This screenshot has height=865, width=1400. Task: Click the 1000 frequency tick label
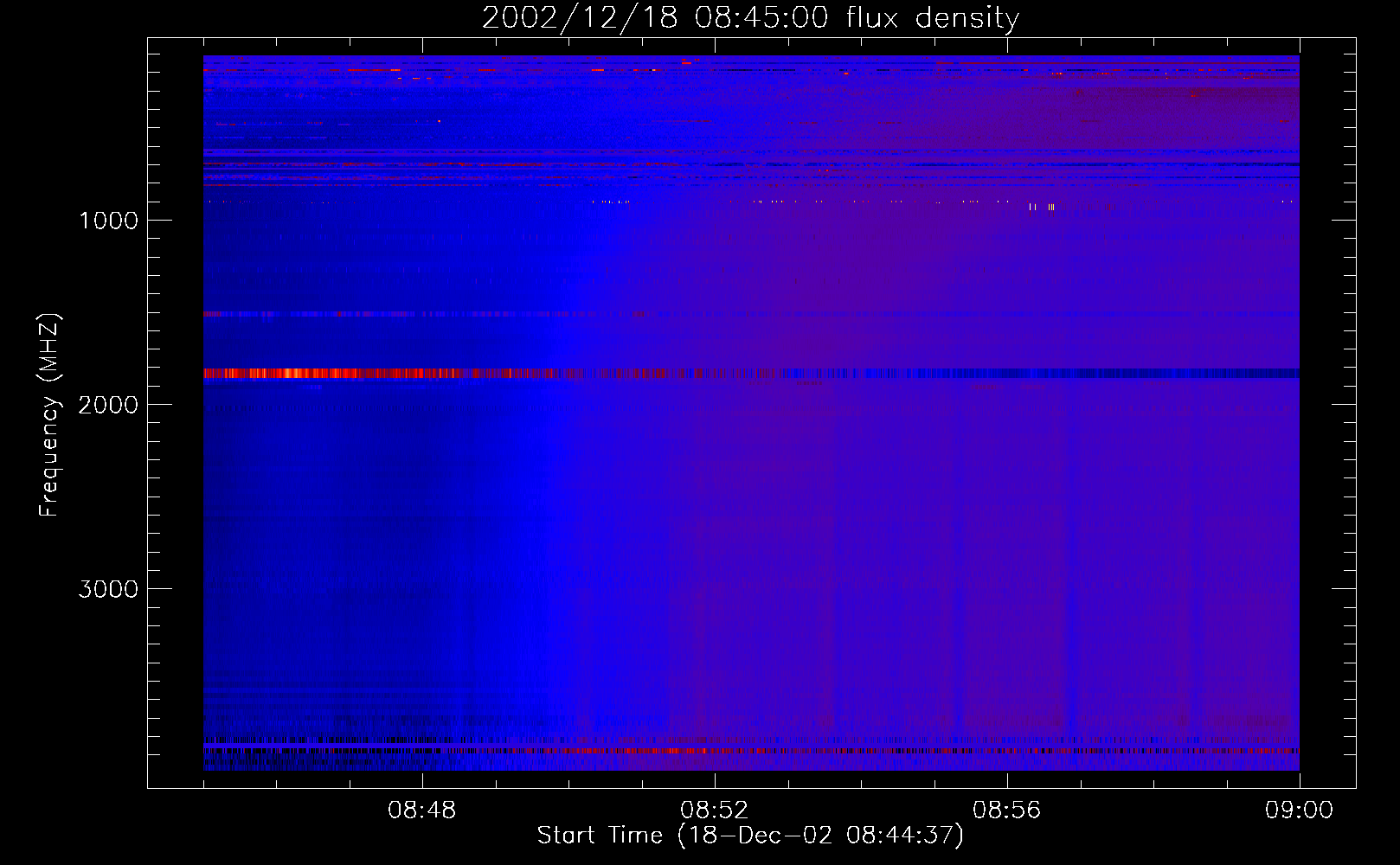[x=108, y=221]
